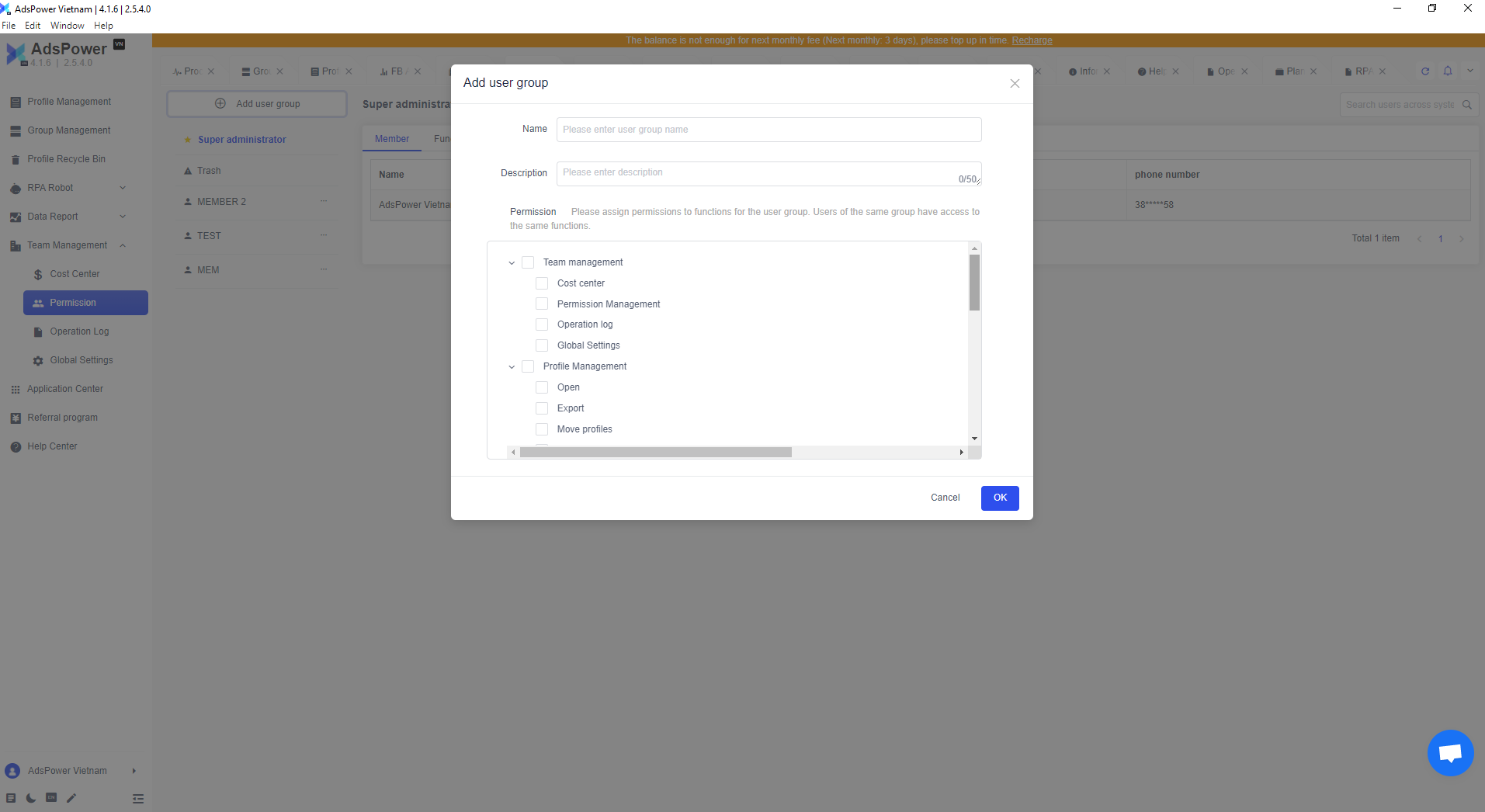Image resolution: width=1485 pixels, height=812 pixels.
Task: Expand the Data Report submenu arrow
Action: [x=123, y=217]
